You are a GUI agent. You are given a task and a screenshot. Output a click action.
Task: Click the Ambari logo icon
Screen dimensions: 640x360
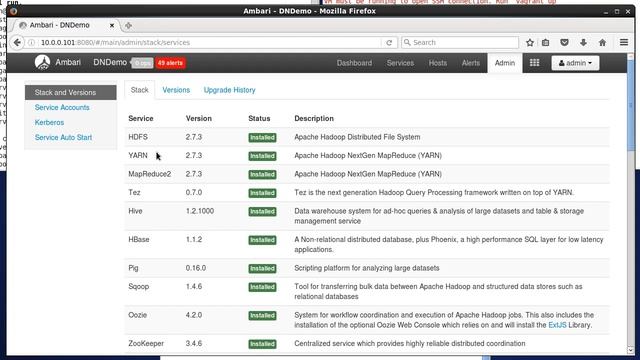click(42, 62)
